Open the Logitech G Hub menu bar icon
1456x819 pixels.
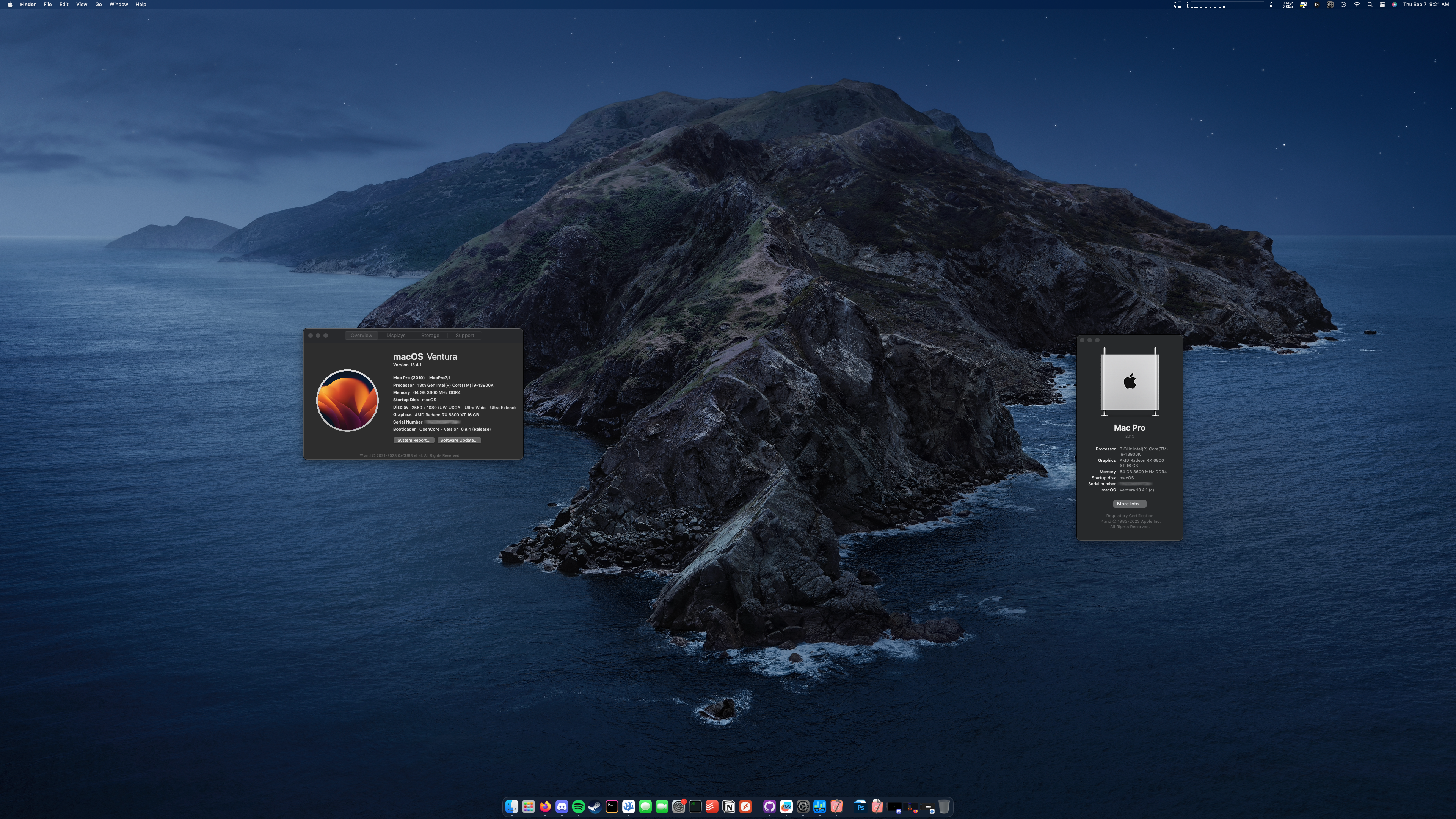(1317, 5)
